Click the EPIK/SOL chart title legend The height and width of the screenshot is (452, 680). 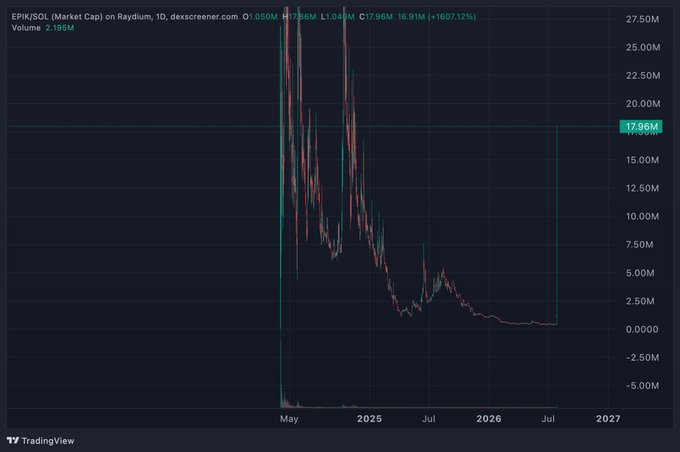coord(125,16)
